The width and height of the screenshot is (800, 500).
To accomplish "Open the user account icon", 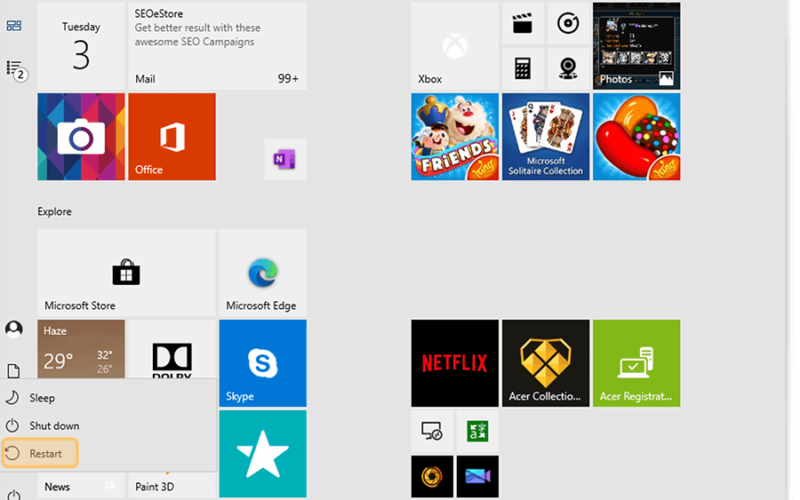I will click(14, 329).
